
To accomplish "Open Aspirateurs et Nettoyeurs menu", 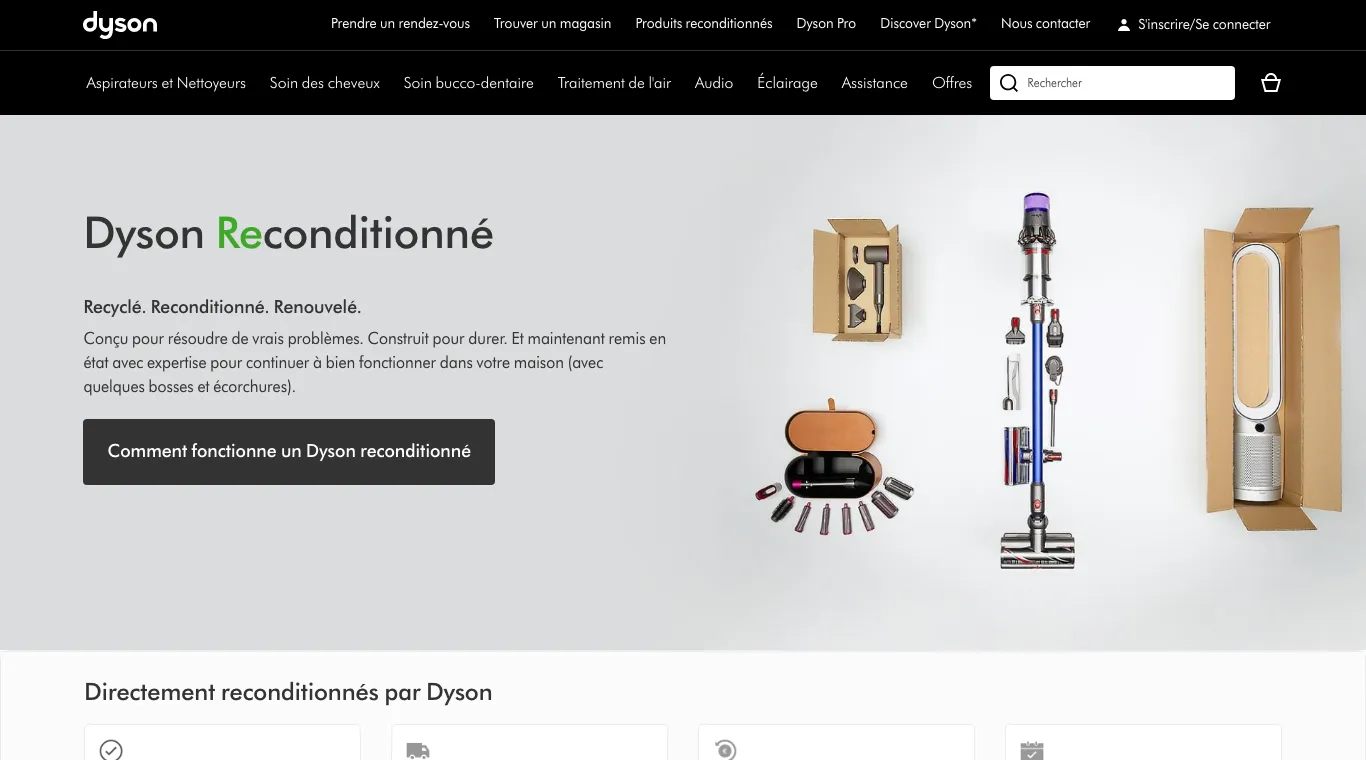I will pyautogui.click(x=166, y=83).
